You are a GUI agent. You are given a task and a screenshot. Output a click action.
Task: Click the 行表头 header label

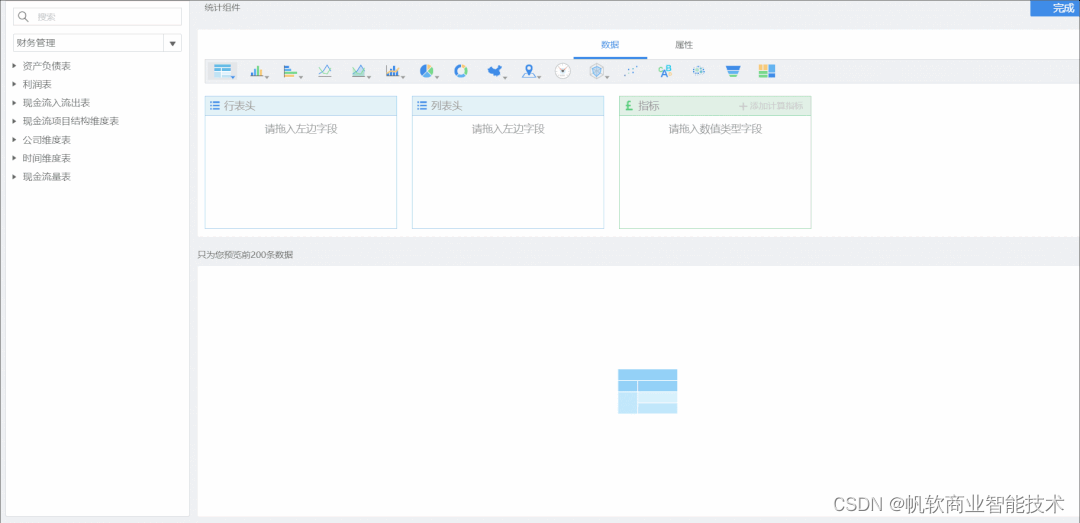[240, 106]
